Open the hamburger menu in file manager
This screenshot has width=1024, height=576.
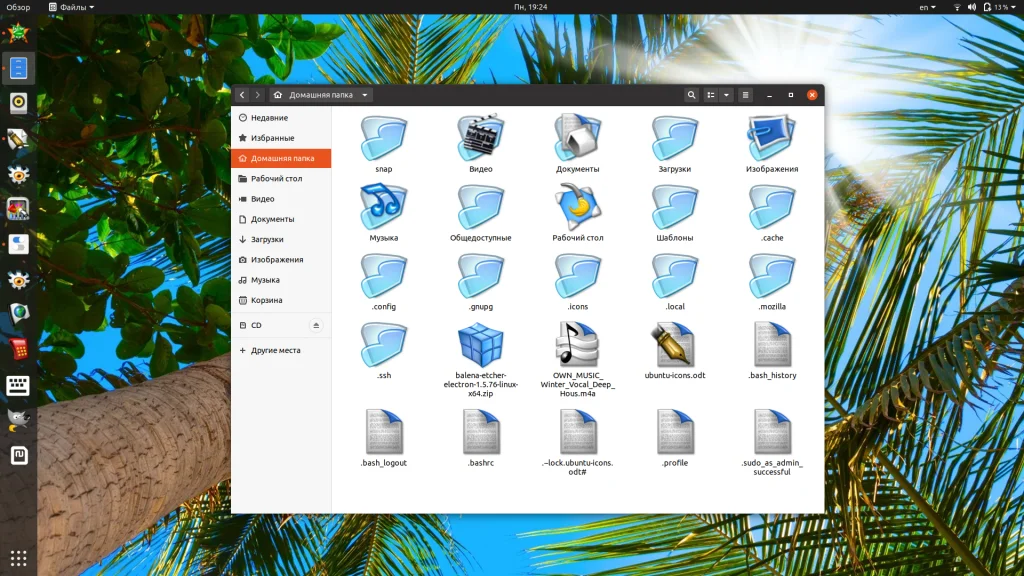(745, 95)
